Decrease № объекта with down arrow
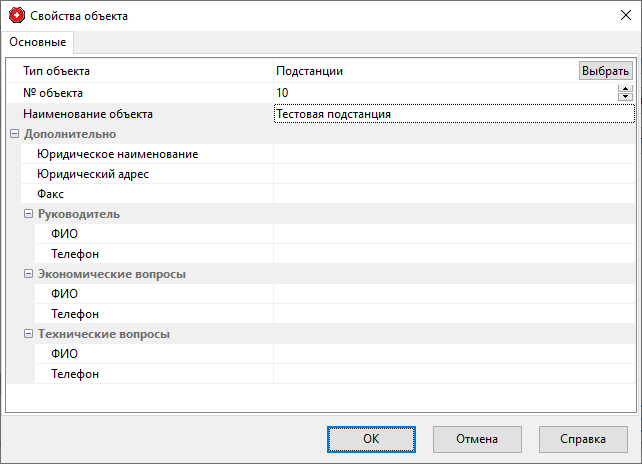 [626, 97]
